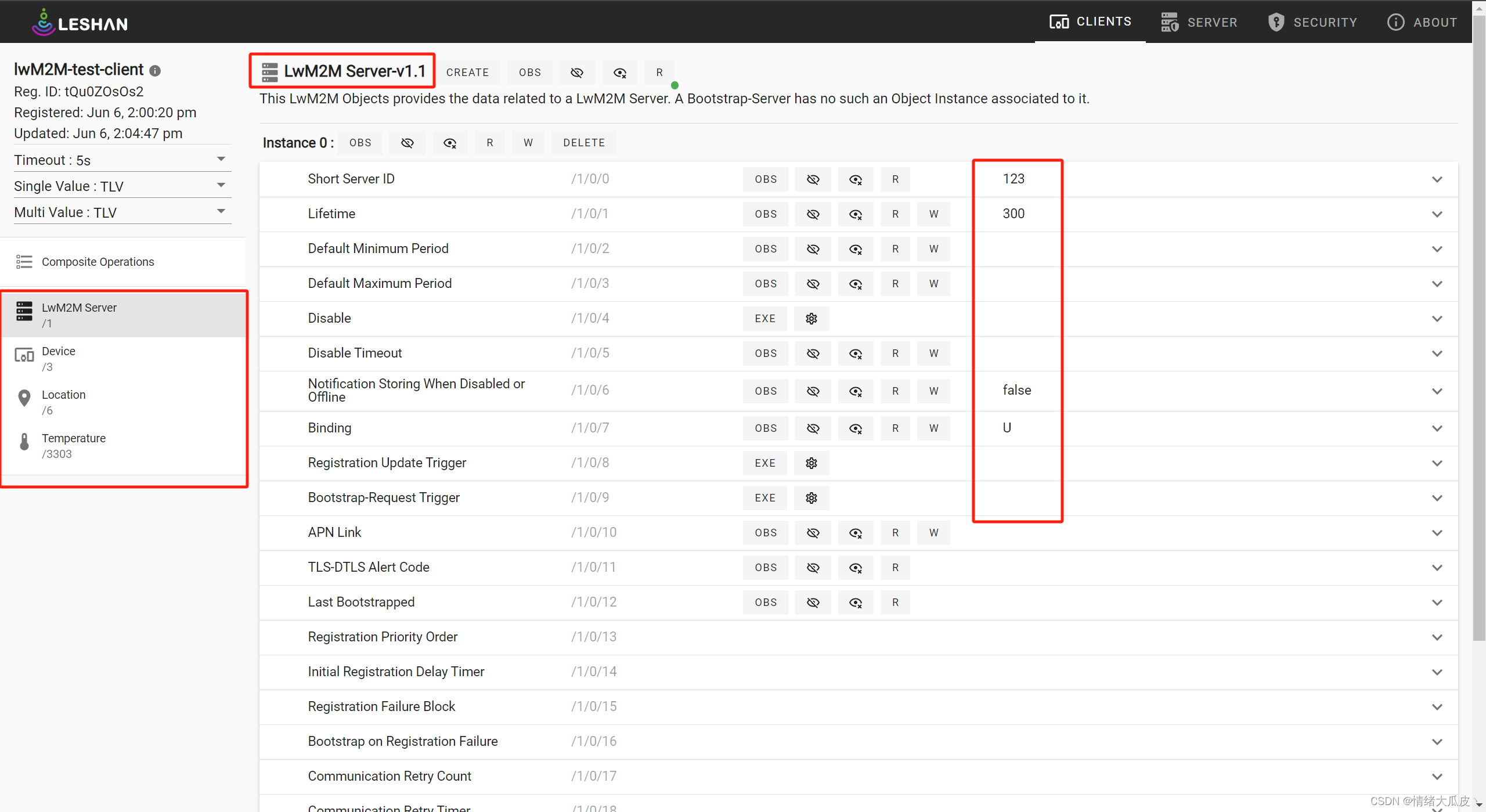Open Composite Operations list icon
The image size is (1486, 812).
point(24,262)
